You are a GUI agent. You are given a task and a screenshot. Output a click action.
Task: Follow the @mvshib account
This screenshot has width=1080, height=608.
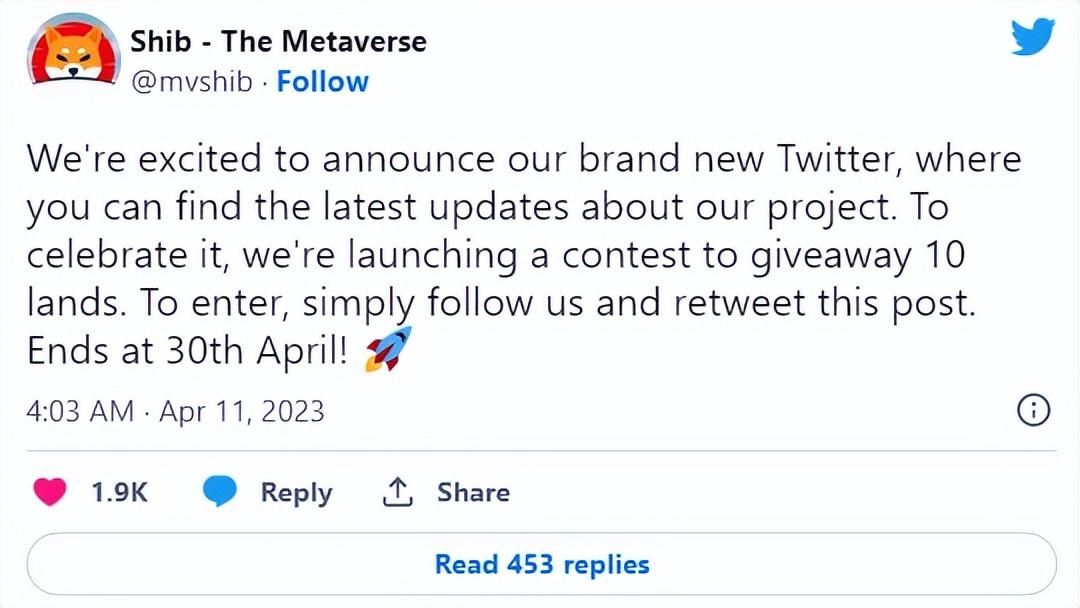[322, 81]
